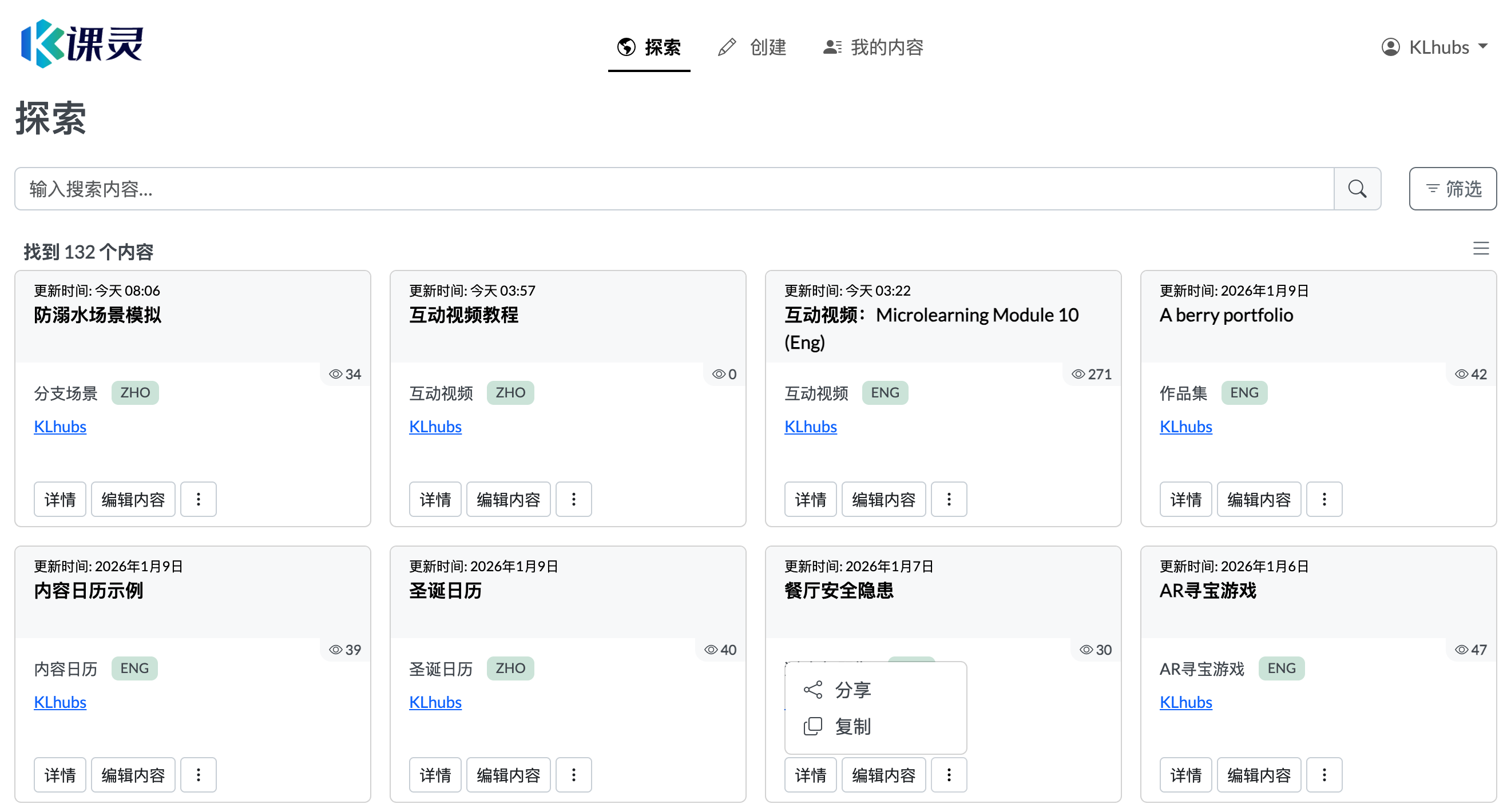This screenshot has width=1507, height=812.
Task: Open the three-dot menu on 防溺水场景模拟
Action: pyautogui.click(x=199, y=499)
